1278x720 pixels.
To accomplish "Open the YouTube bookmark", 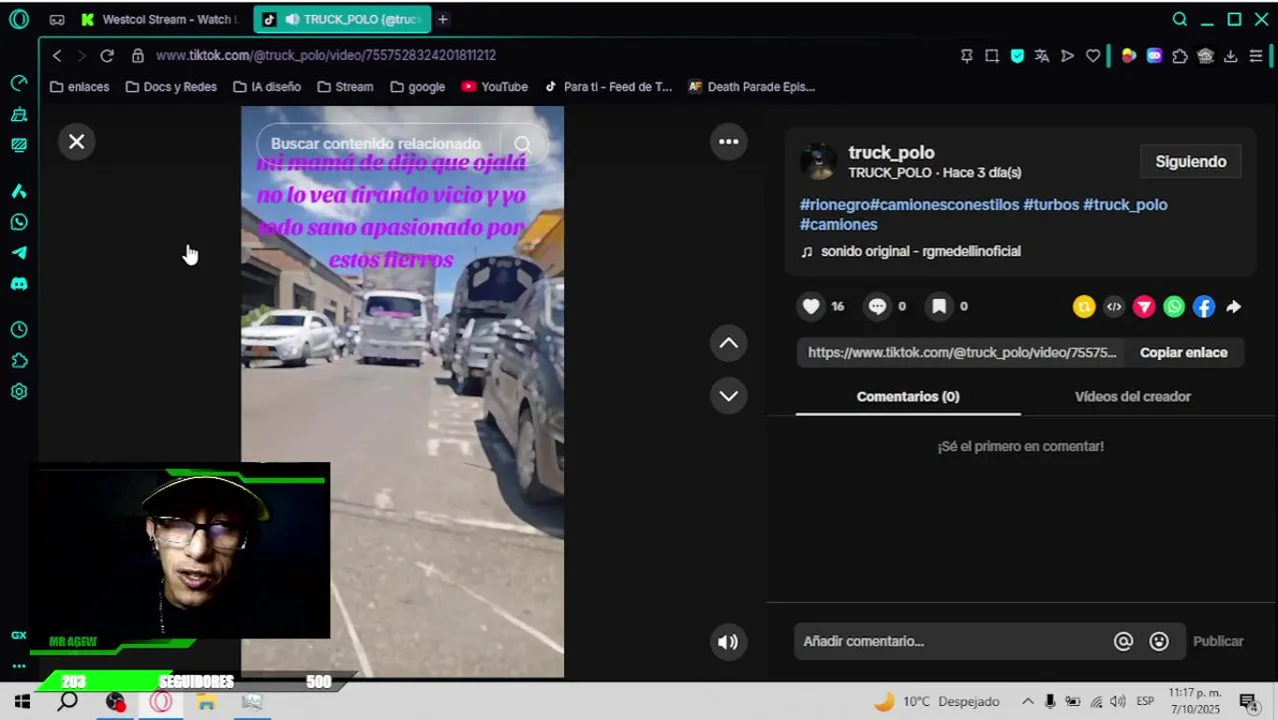I will [494, 87].
